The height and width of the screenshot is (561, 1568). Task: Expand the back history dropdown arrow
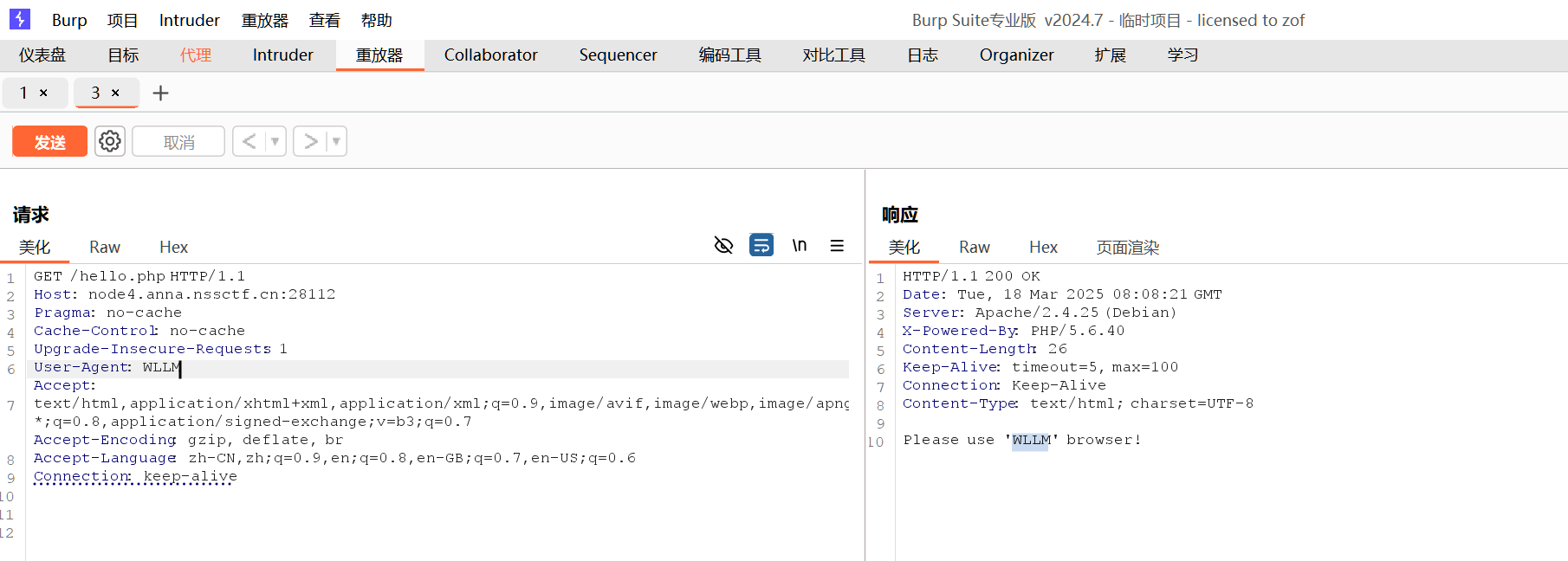click(x=275, y=141)
